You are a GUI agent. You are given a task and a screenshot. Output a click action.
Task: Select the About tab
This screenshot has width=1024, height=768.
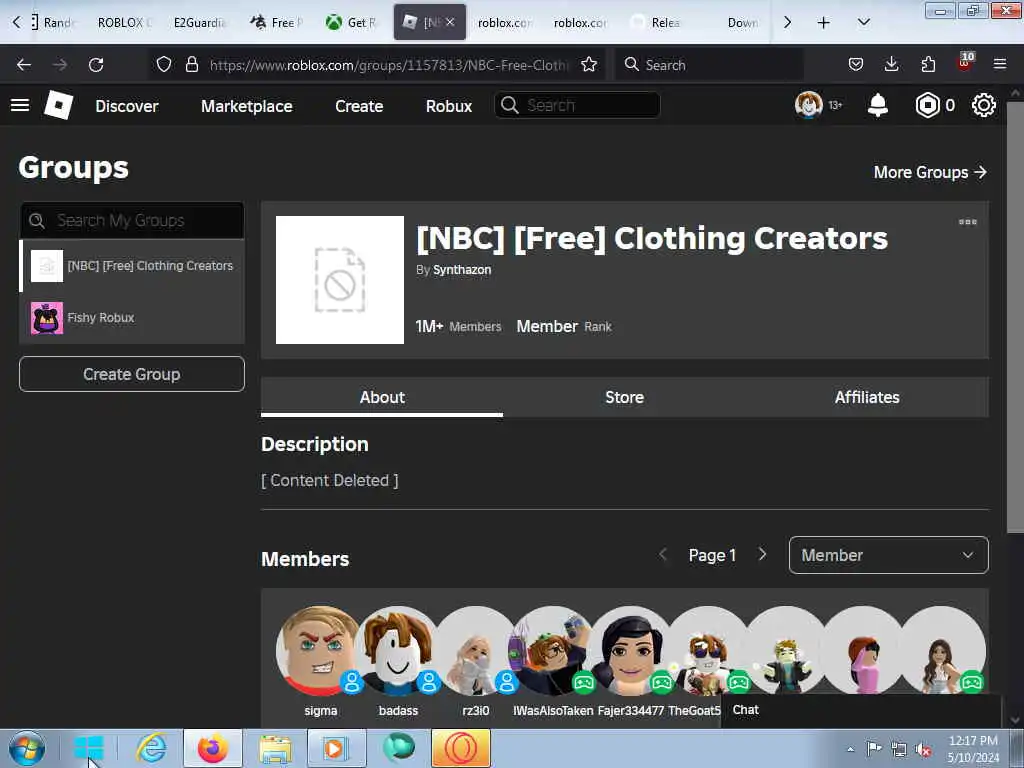click(382, 397)
